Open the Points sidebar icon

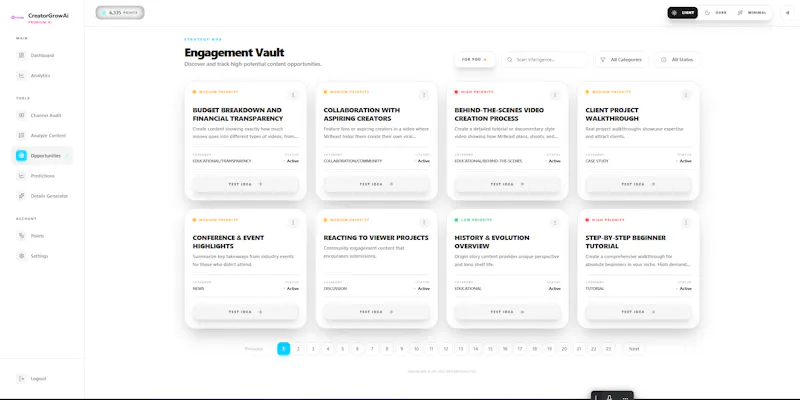21,236
